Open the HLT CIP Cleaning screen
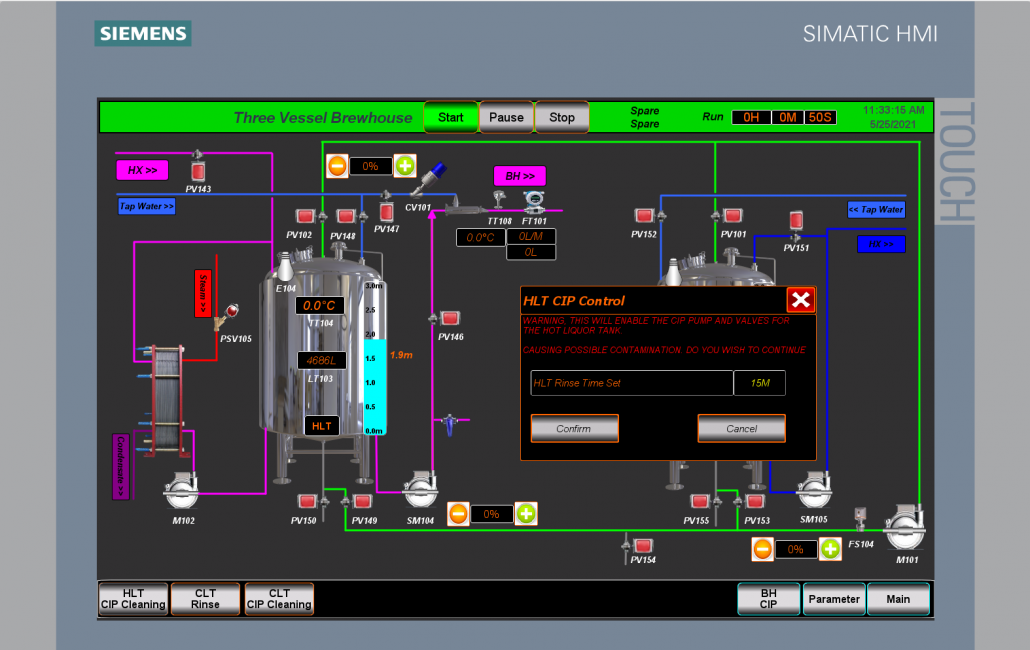 (x=133, y=599)
